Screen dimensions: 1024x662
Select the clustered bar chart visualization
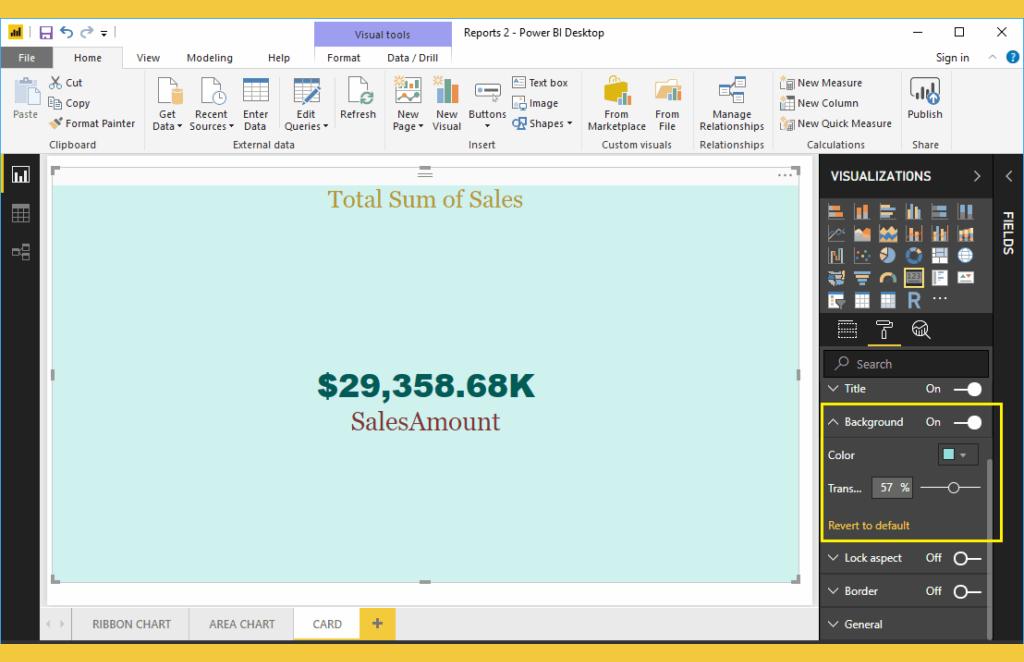pyautogui.click(x=888, y=212)
